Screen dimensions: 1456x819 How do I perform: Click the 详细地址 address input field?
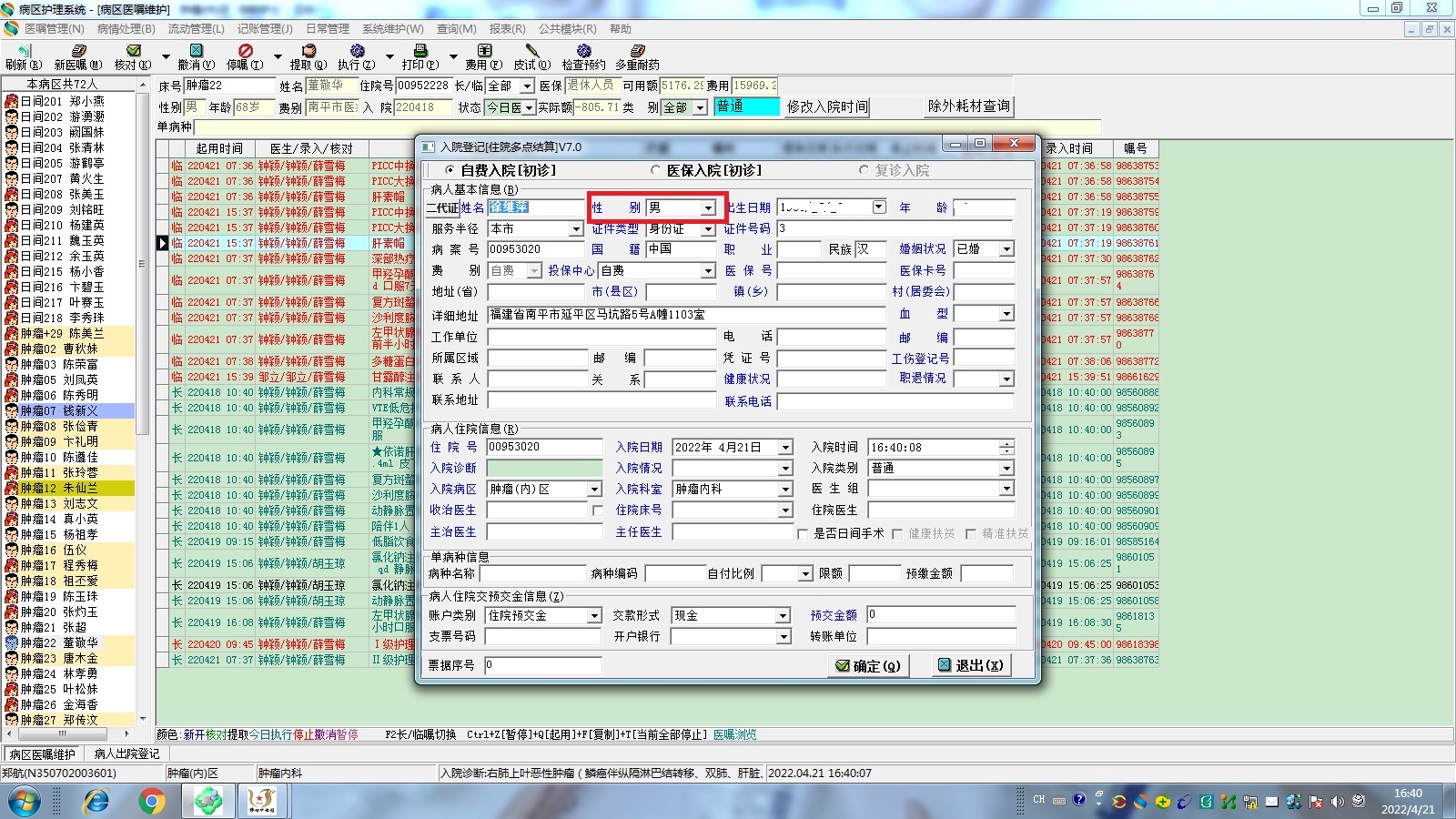(687, 315)
